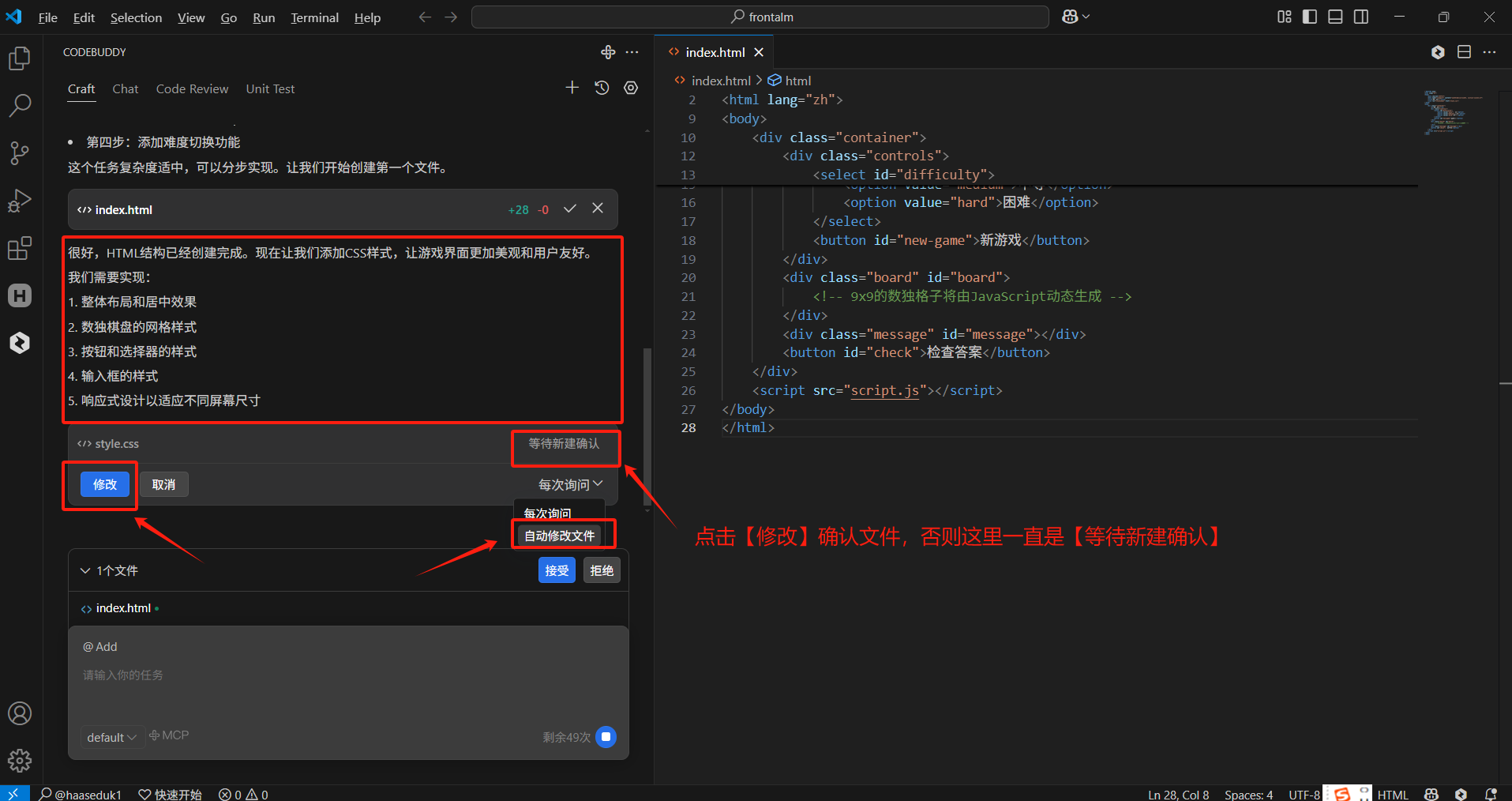Click the 接受 button to accept files

[557, 570]
